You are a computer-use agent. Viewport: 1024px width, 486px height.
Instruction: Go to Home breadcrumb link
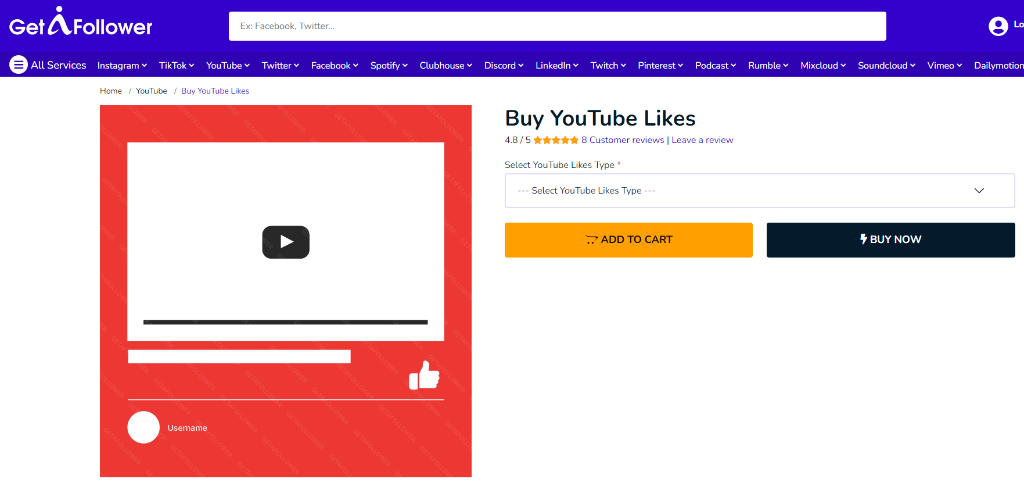tap(111, 91)
